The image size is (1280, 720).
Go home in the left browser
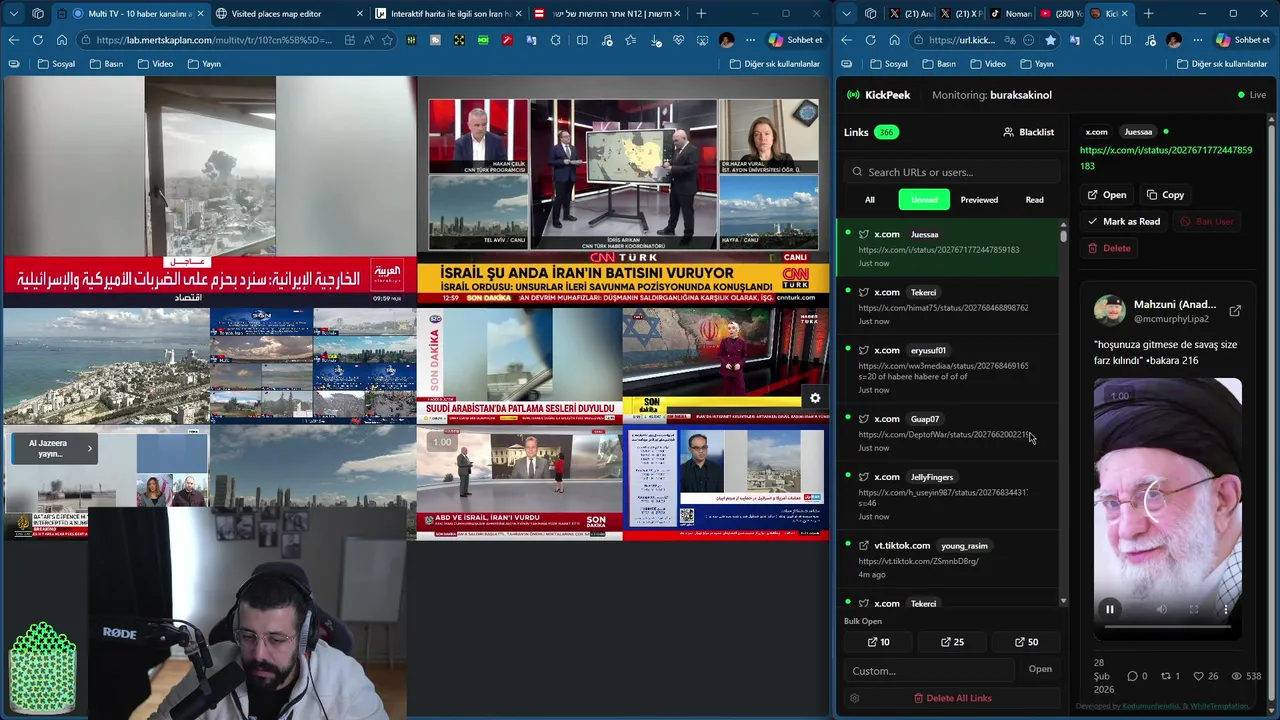point(62,40)
